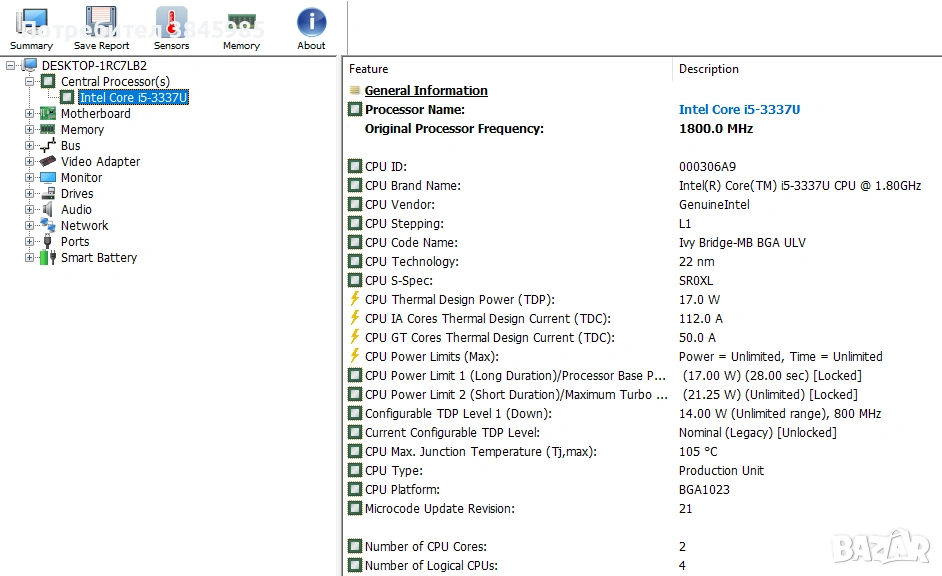Open the About toolbar icon
Image resolution: width=942 pixels, height=576 pixels.
(311, 28)
